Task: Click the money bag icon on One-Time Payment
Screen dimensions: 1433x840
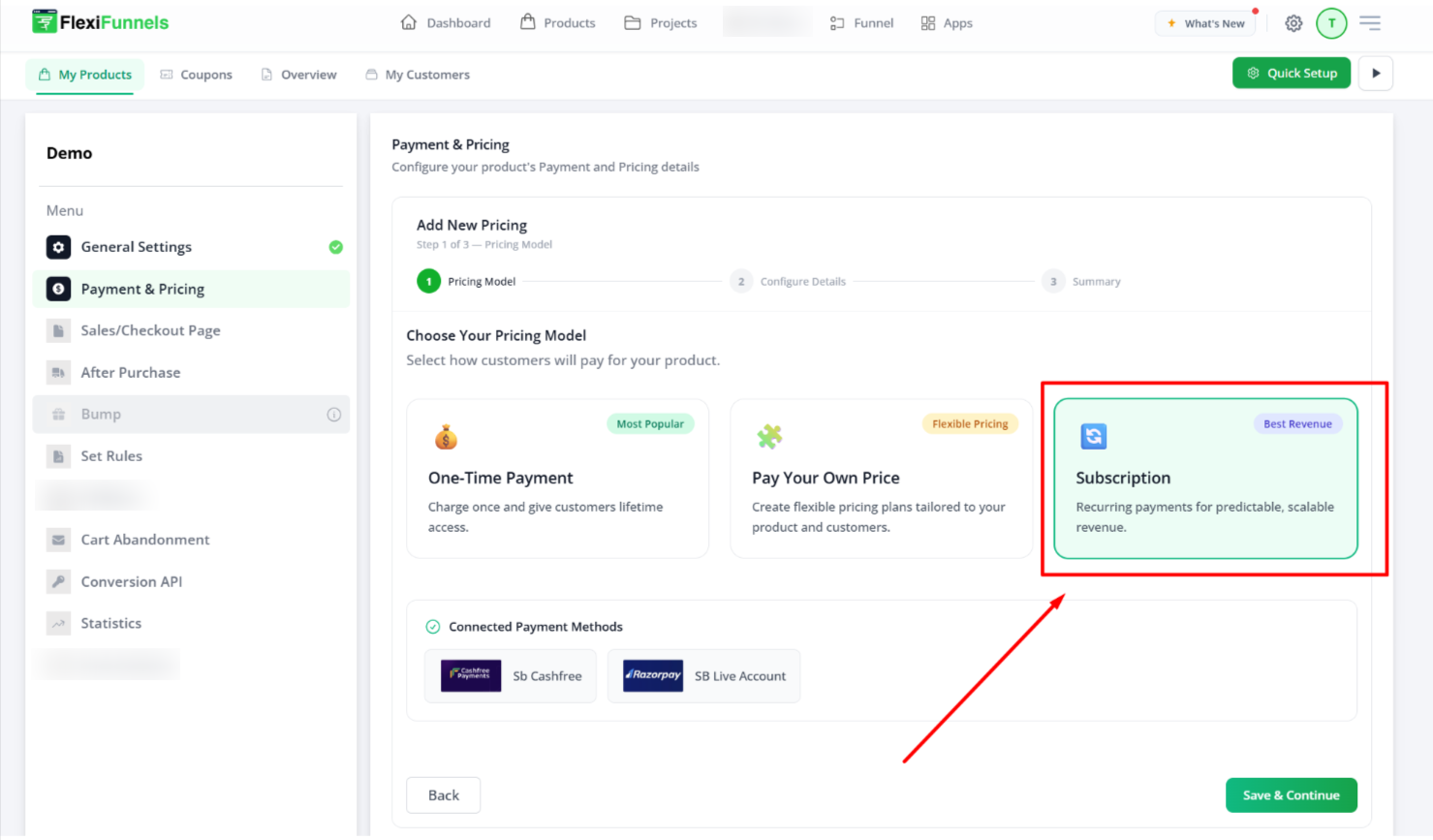Action: tap(446, 437)
